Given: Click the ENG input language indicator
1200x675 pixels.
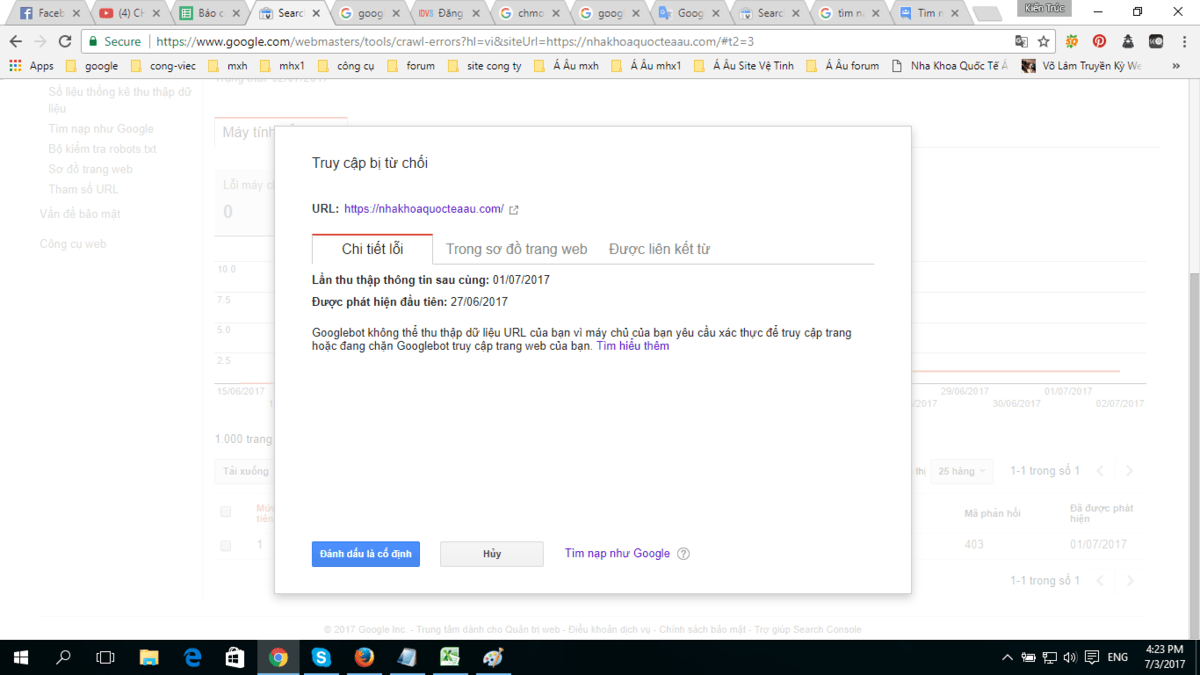Looking at the screenshot, I should pyautogui.click(x=1118, y=657).
